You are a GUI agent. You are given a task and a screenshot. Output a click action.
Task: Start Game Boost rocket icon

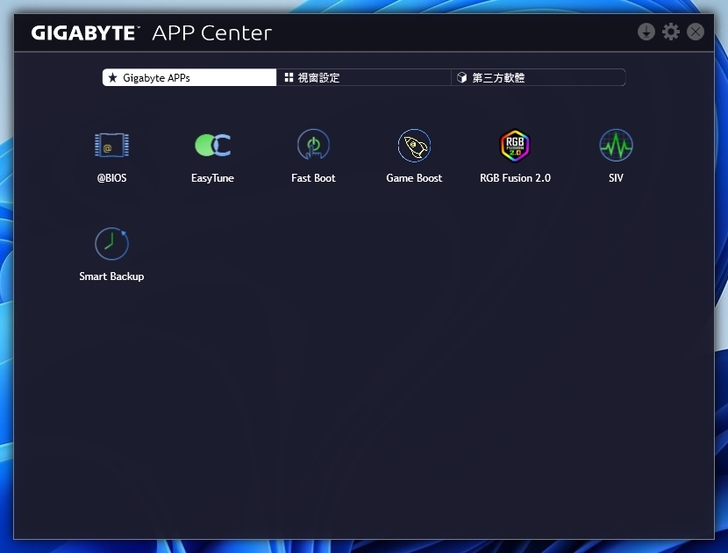pyautogui.click(x=414, y=146)
